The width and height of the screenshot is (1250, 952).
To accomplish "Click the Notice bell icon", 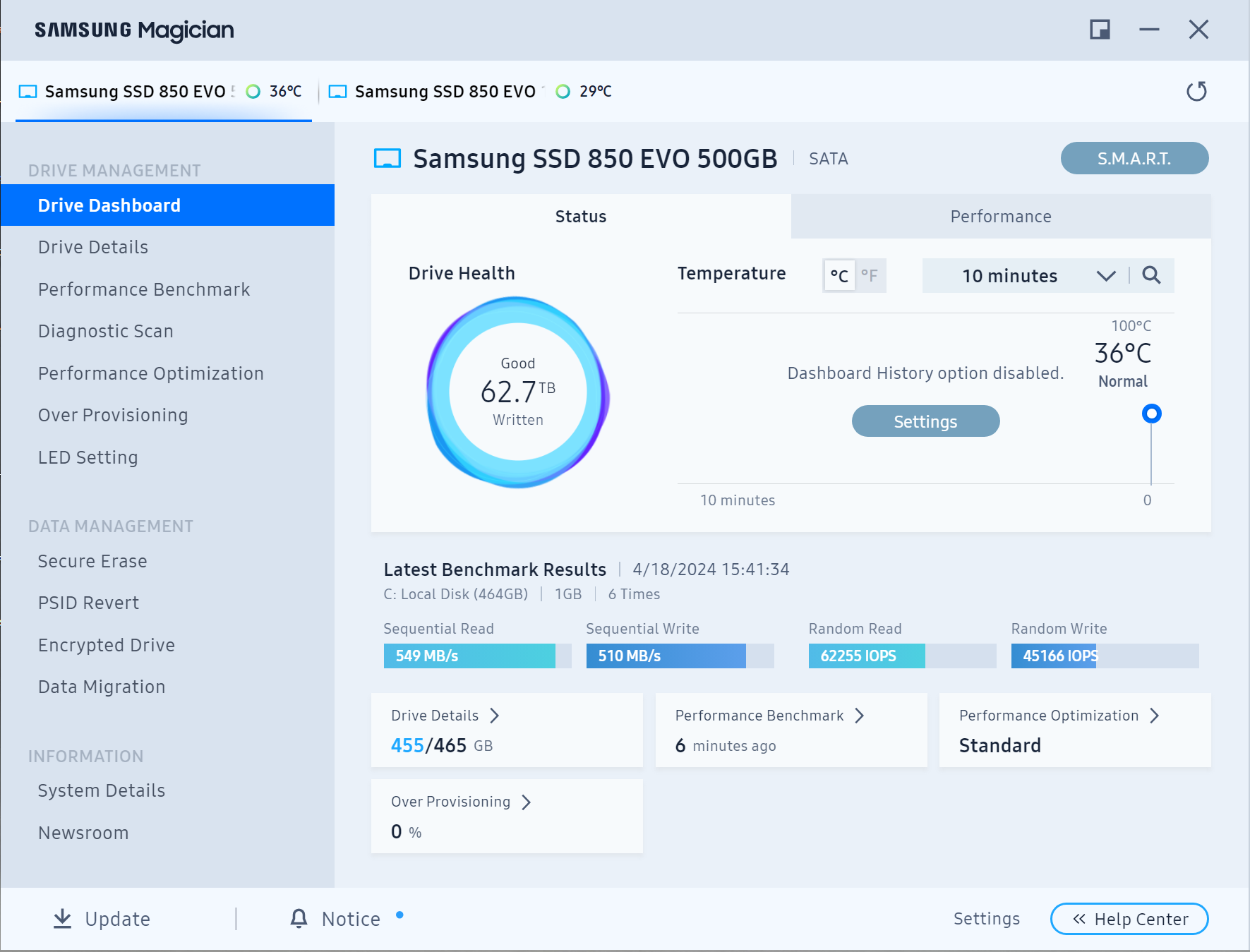I will (299, 918).
